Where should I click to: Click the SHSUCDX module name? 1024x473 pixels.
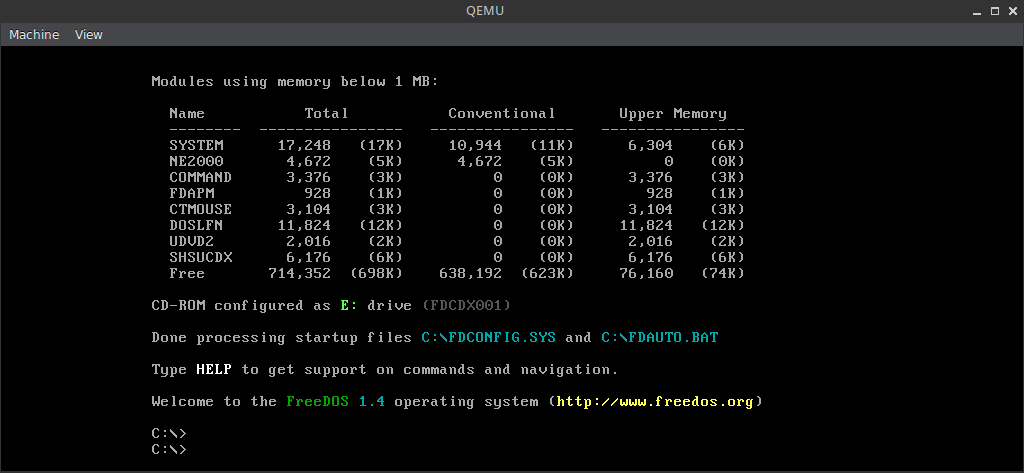pyautogui.click(x=200, y=257)
